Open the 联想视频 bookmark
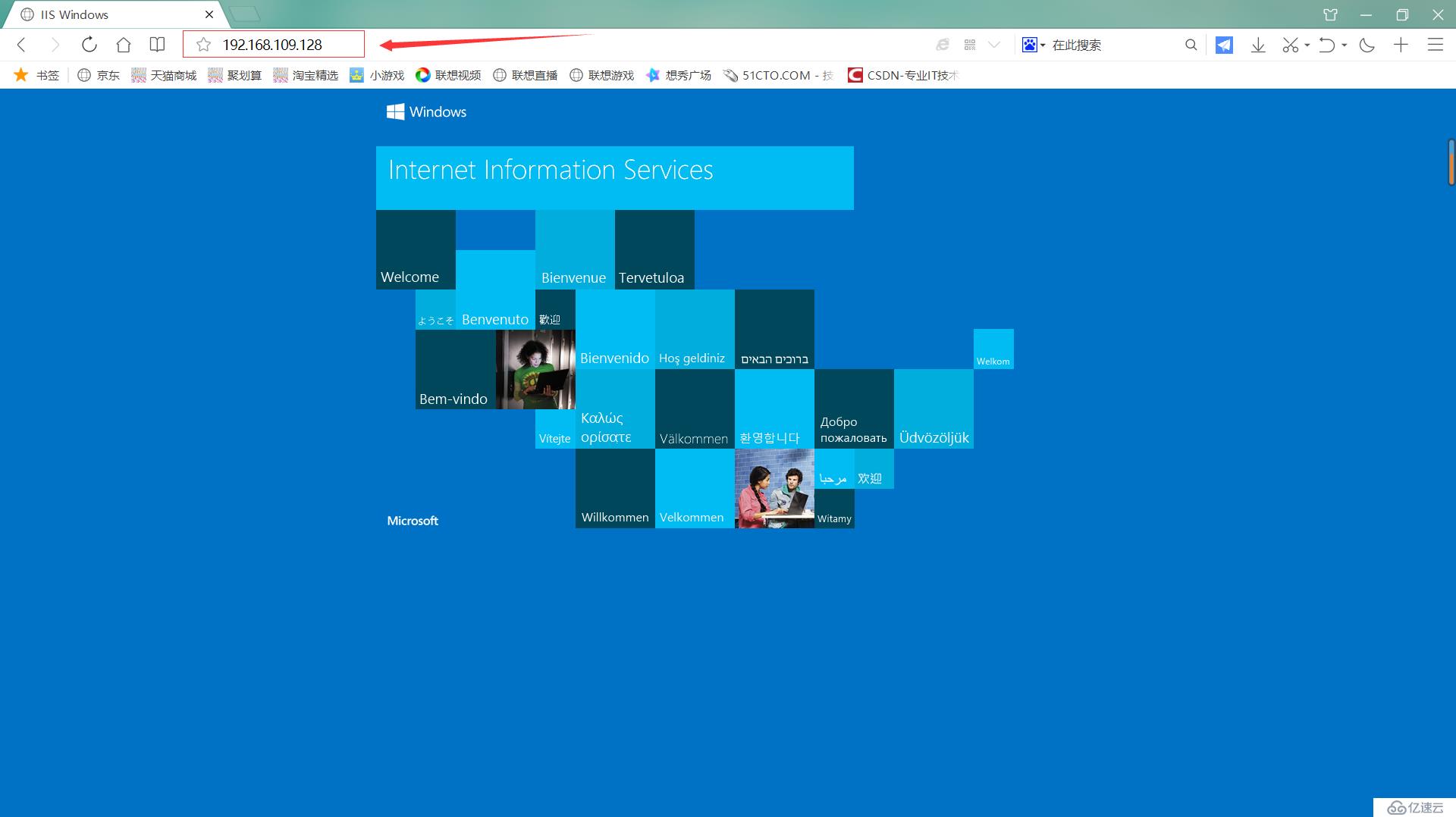Viewport: 1456px width, 817px height. [448, 75]
